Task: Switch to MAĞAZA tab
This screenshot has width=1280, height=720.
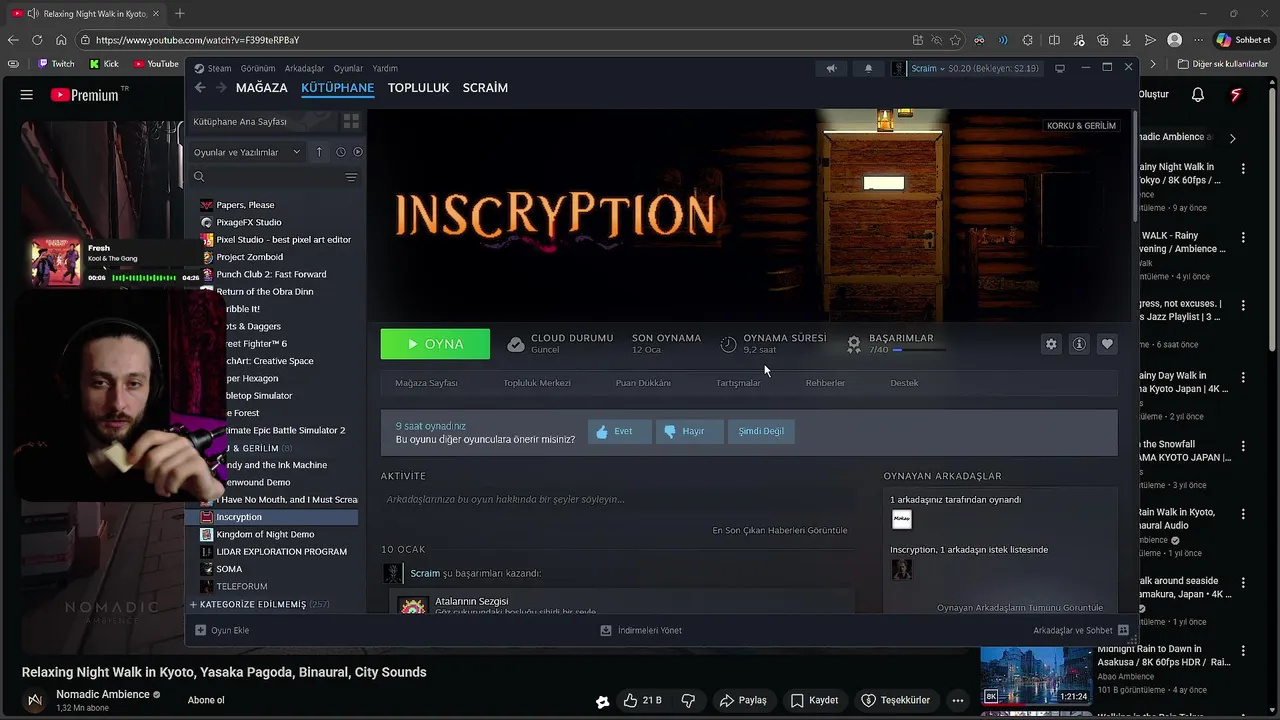Action: 261,88
